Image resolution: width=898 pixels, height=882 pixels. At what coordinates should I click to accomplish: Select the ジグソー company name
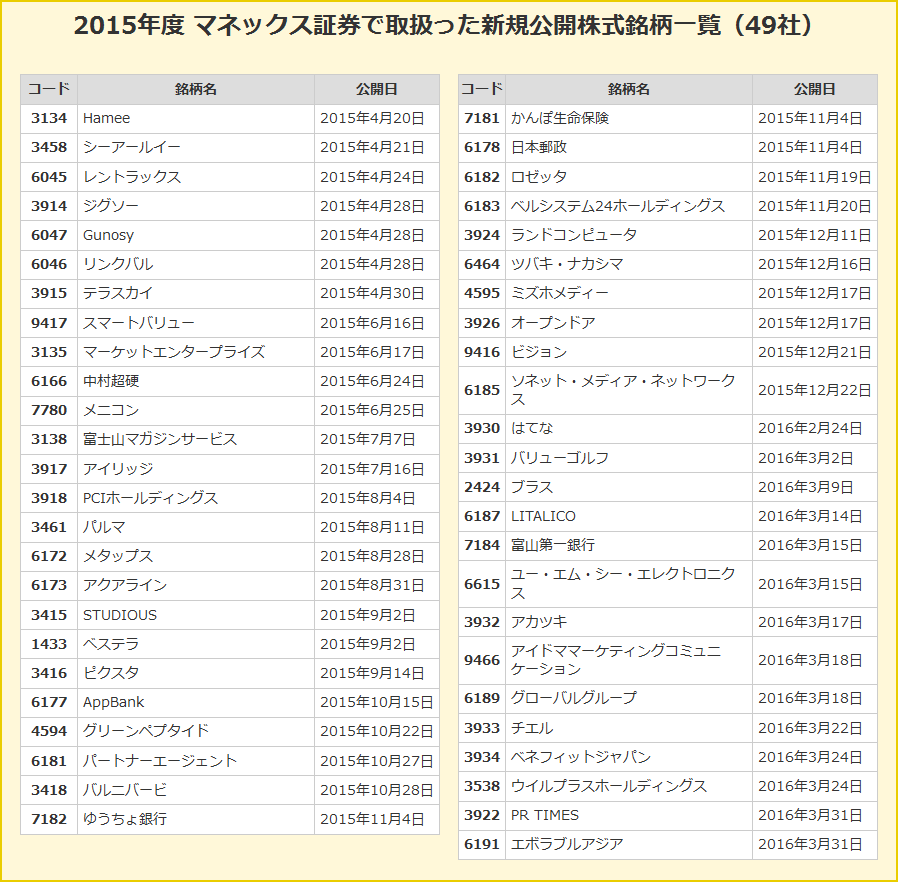(x=111, y=206)
